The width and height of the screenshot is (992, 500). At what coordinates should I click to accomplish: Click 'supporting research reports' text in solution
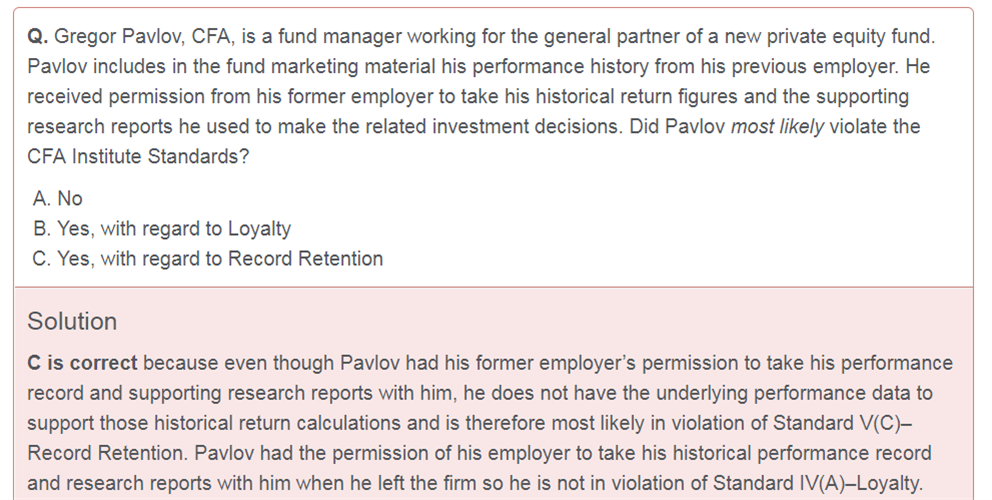click(x=251, y=393)
